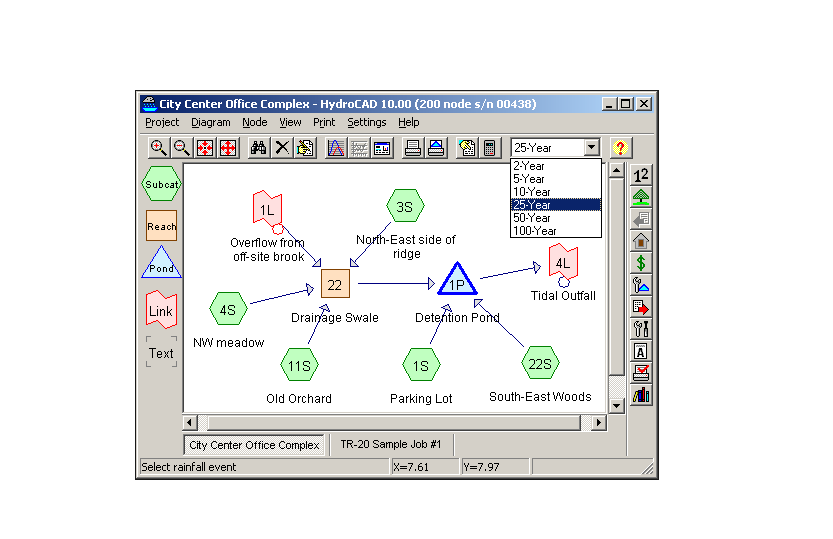The height and width of the screenshot is (539, 833).
Task: Click the green tree icon
Action: pos(641,197)
